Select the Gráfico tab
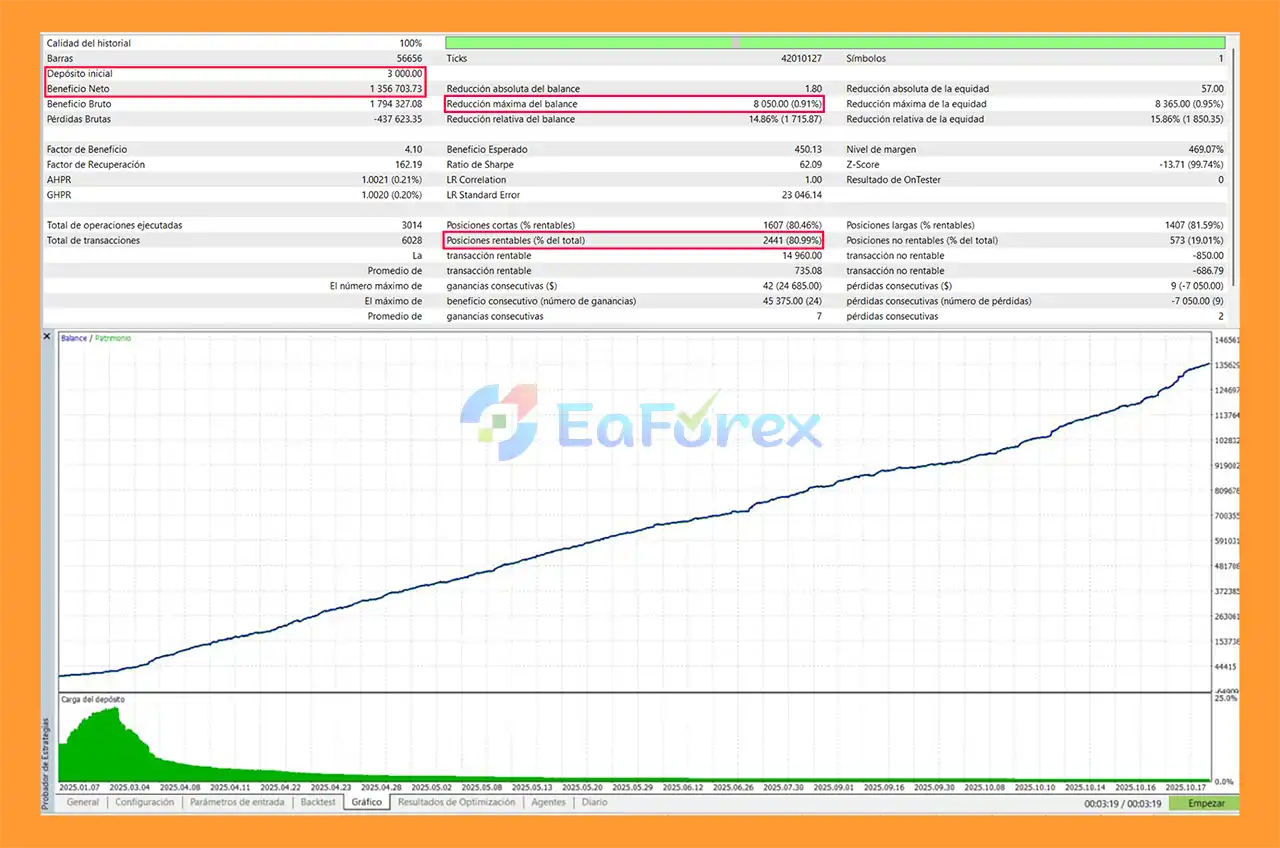The image size is (1280, 848). click(367, 802)
